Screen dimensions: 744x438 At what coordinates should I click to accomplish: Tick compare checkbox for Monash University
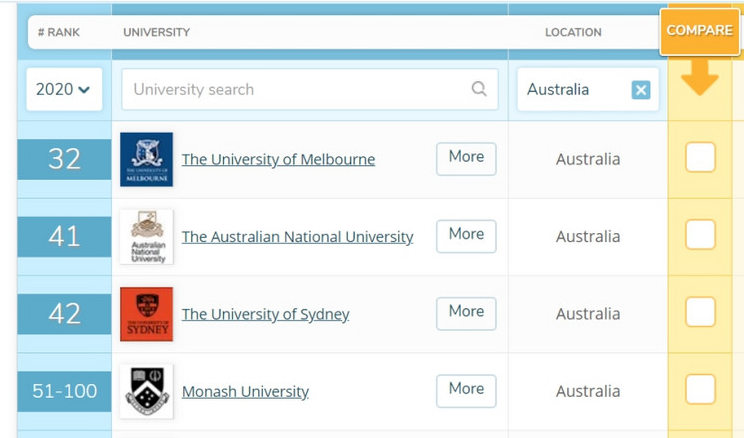700,389
